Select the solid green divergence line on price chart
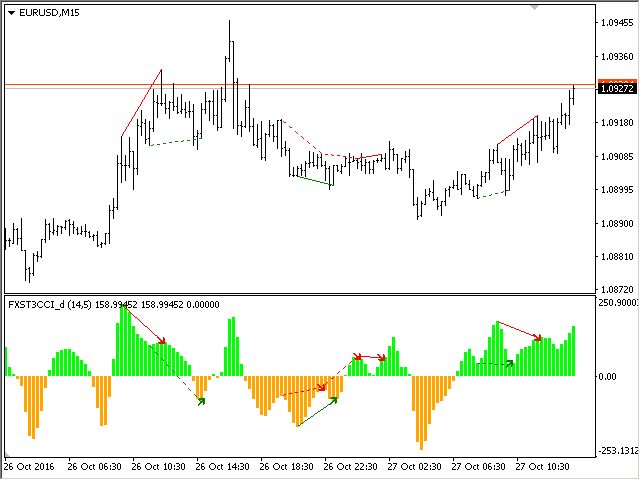640x480 pixels. click(x=311, y=180)
